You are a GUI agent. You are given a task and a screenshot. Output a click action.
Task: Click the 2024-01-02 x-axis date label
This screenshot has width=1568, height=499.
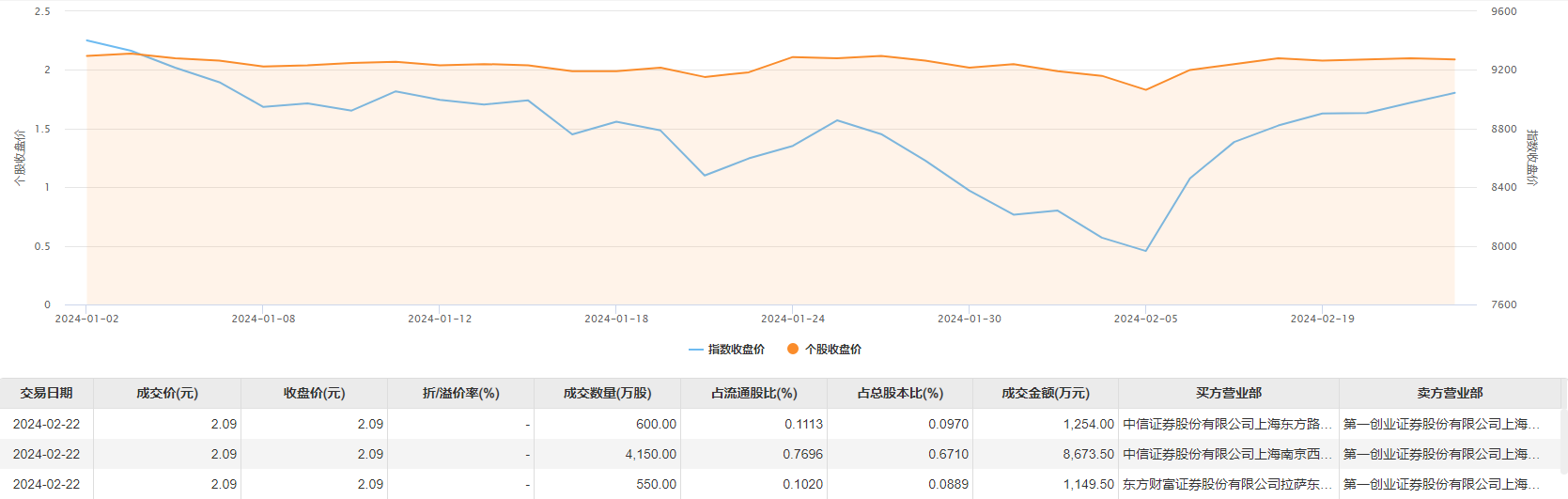tap(86, 319)
